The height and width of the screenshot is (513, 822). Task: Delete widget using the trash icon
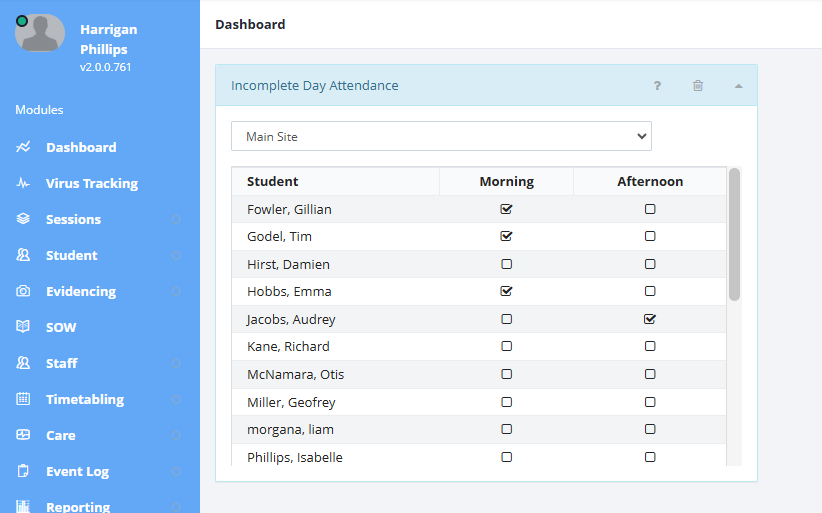(x=698, y=85)
